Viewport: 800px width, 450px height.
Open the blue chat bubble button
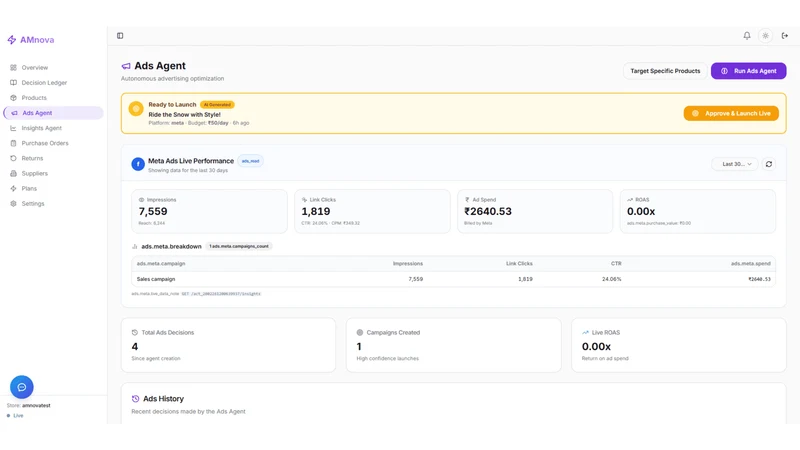21,387
